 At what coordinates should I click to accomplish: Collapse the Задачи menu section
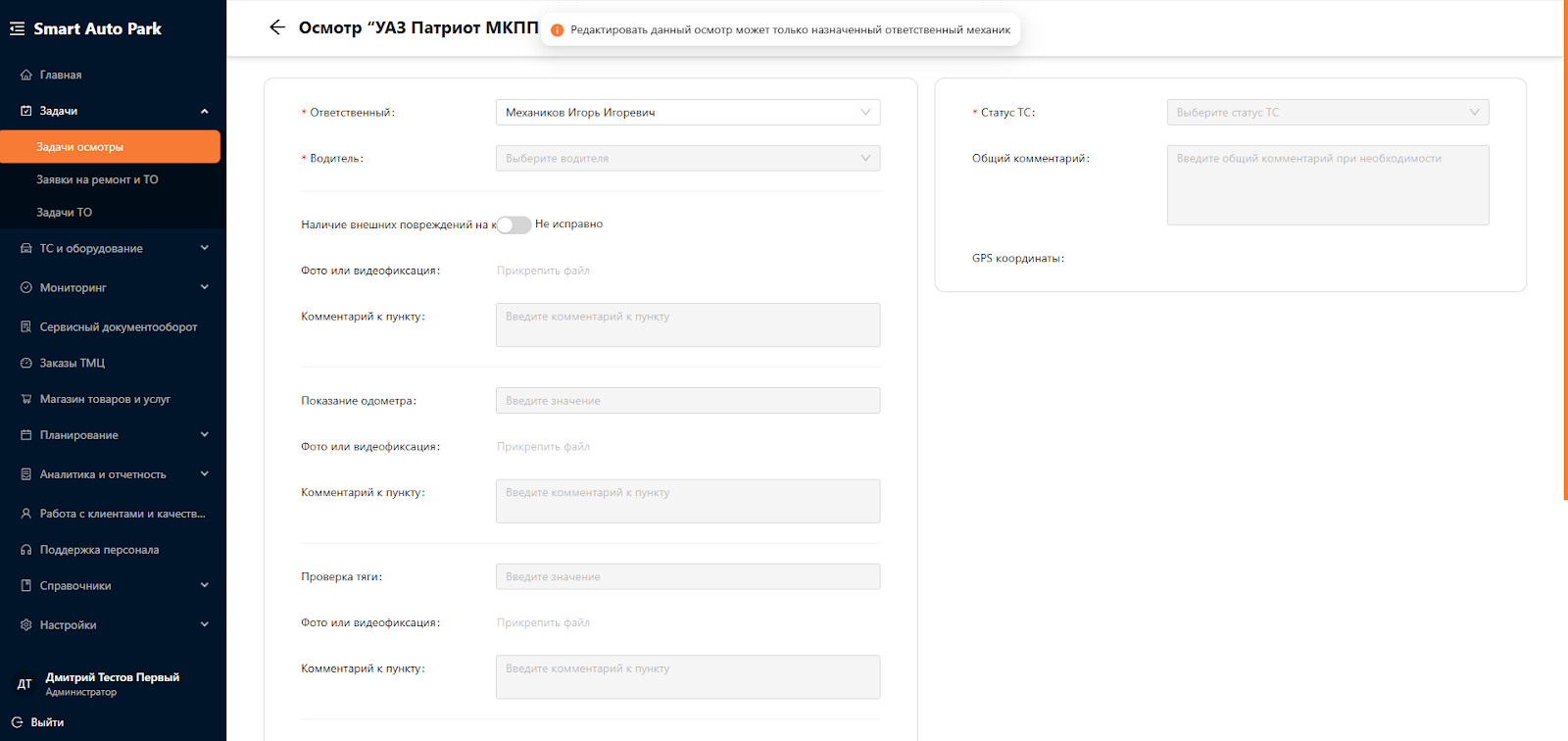(x=204, y=111)
